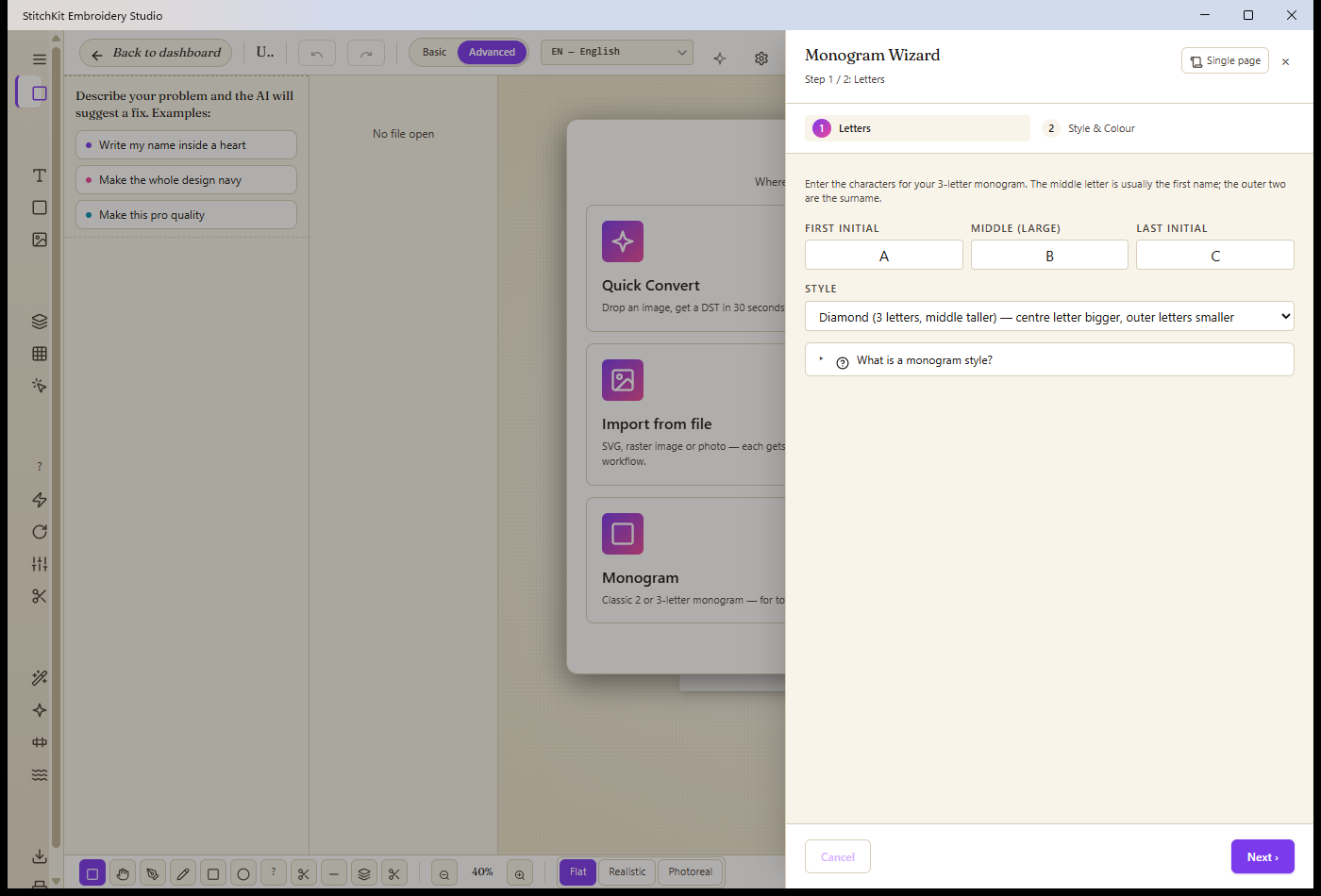
Task: Click the Single page button
Action: coord(1225,60)
